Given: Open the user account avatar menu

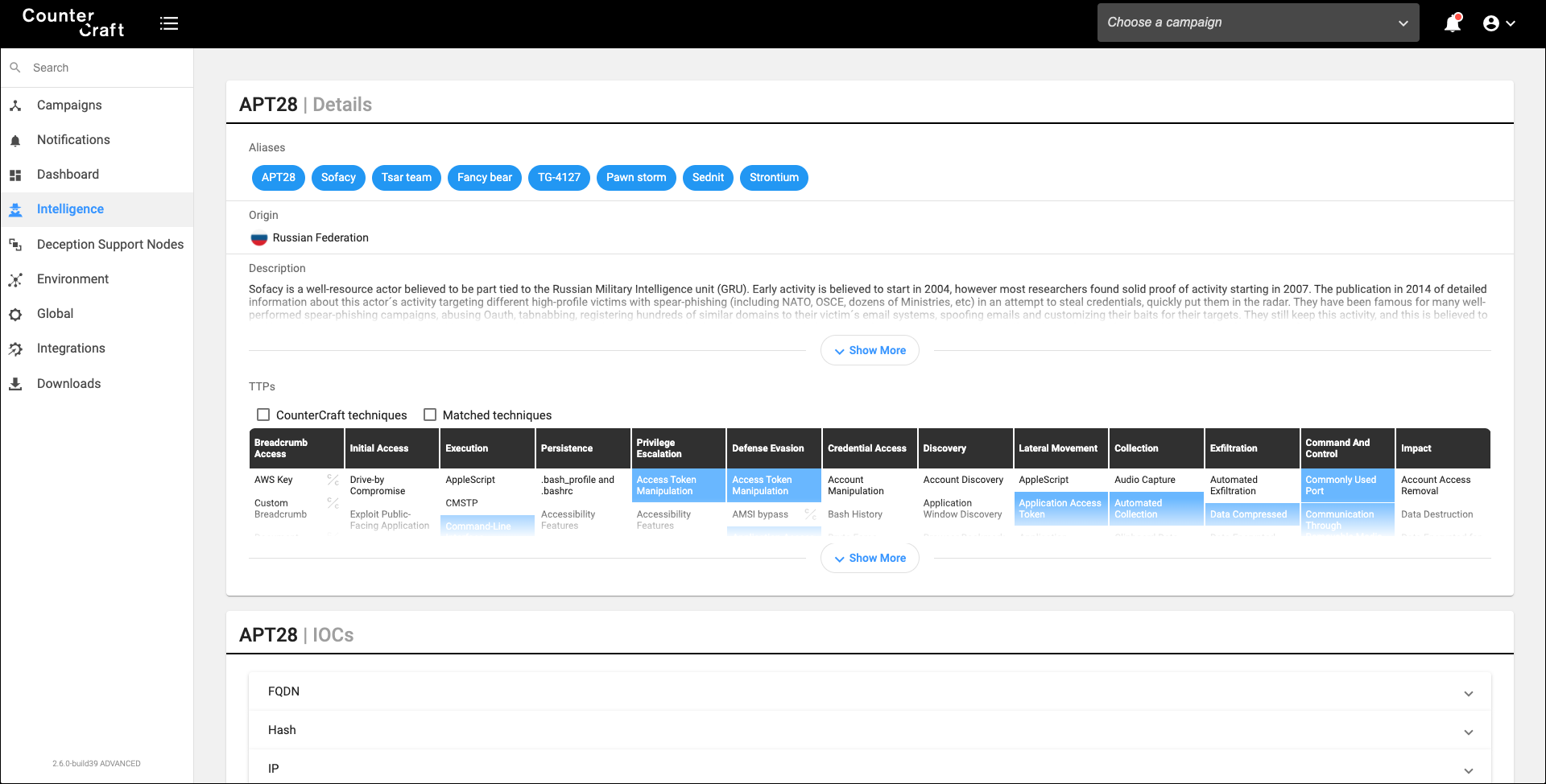Looking at the screenshot, I should (1499, 23).
